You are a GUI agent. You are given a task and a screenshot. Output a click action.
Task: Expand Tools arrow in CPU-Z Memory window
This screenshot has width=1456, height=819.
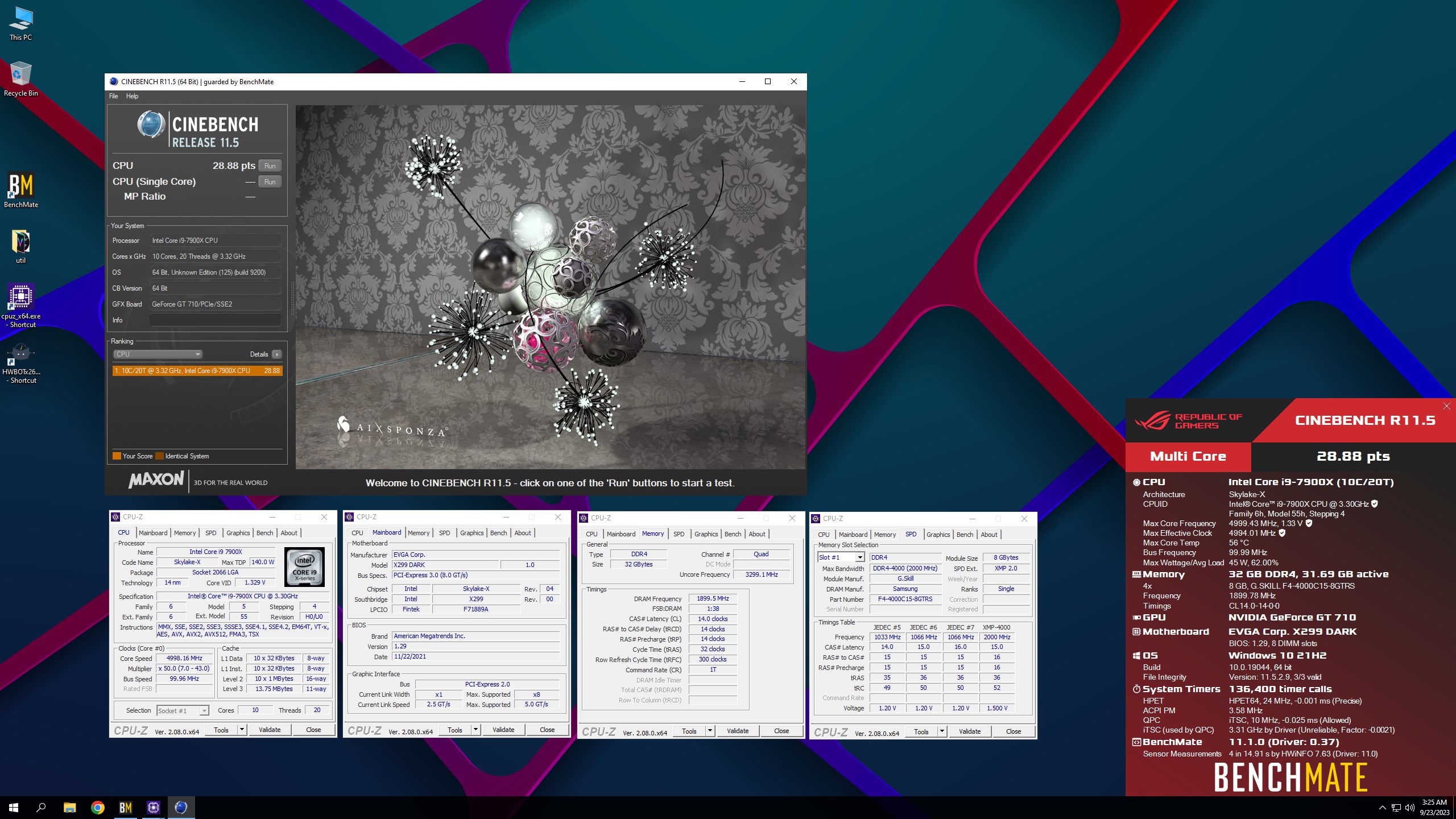pos(710,731)
